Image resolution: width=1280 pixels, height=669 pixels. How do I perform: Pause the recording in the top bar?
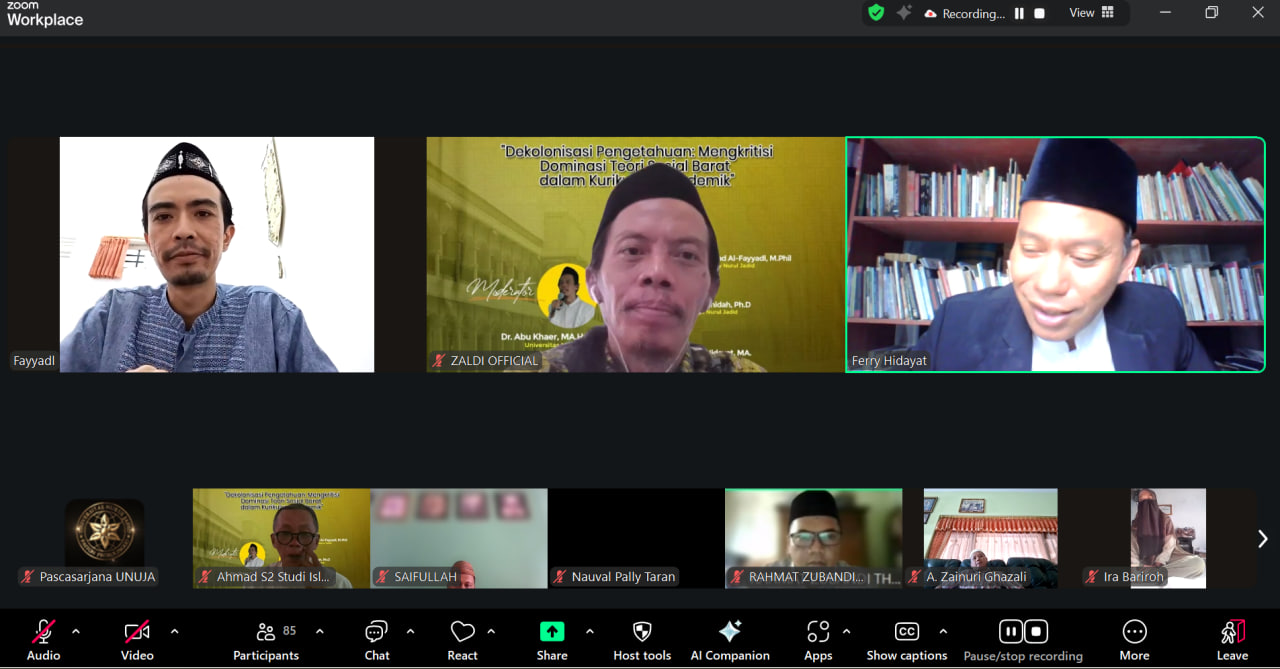[x=1020, y=13]
